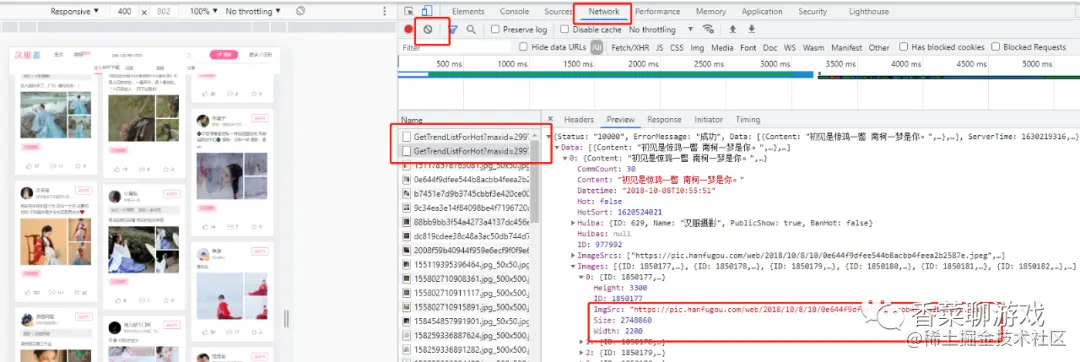Open the Performance tab
This screenshot has width=1080, height=362.
pyautogui.click(x=657, y=12)
